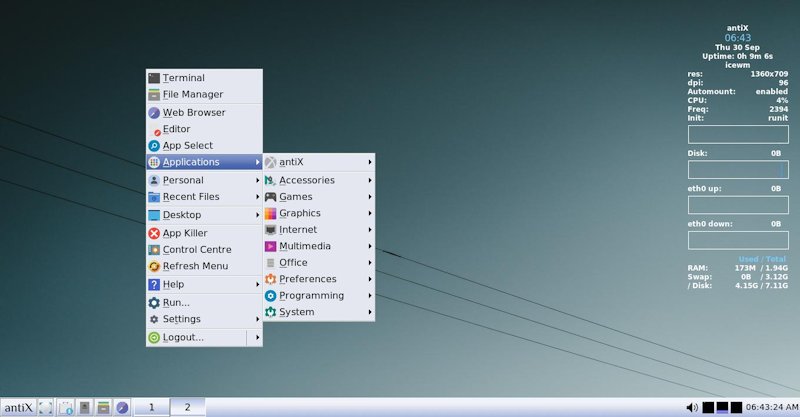Open the Graphics category
Viewport: 800px width, 417px height.
tap(319, 213)
